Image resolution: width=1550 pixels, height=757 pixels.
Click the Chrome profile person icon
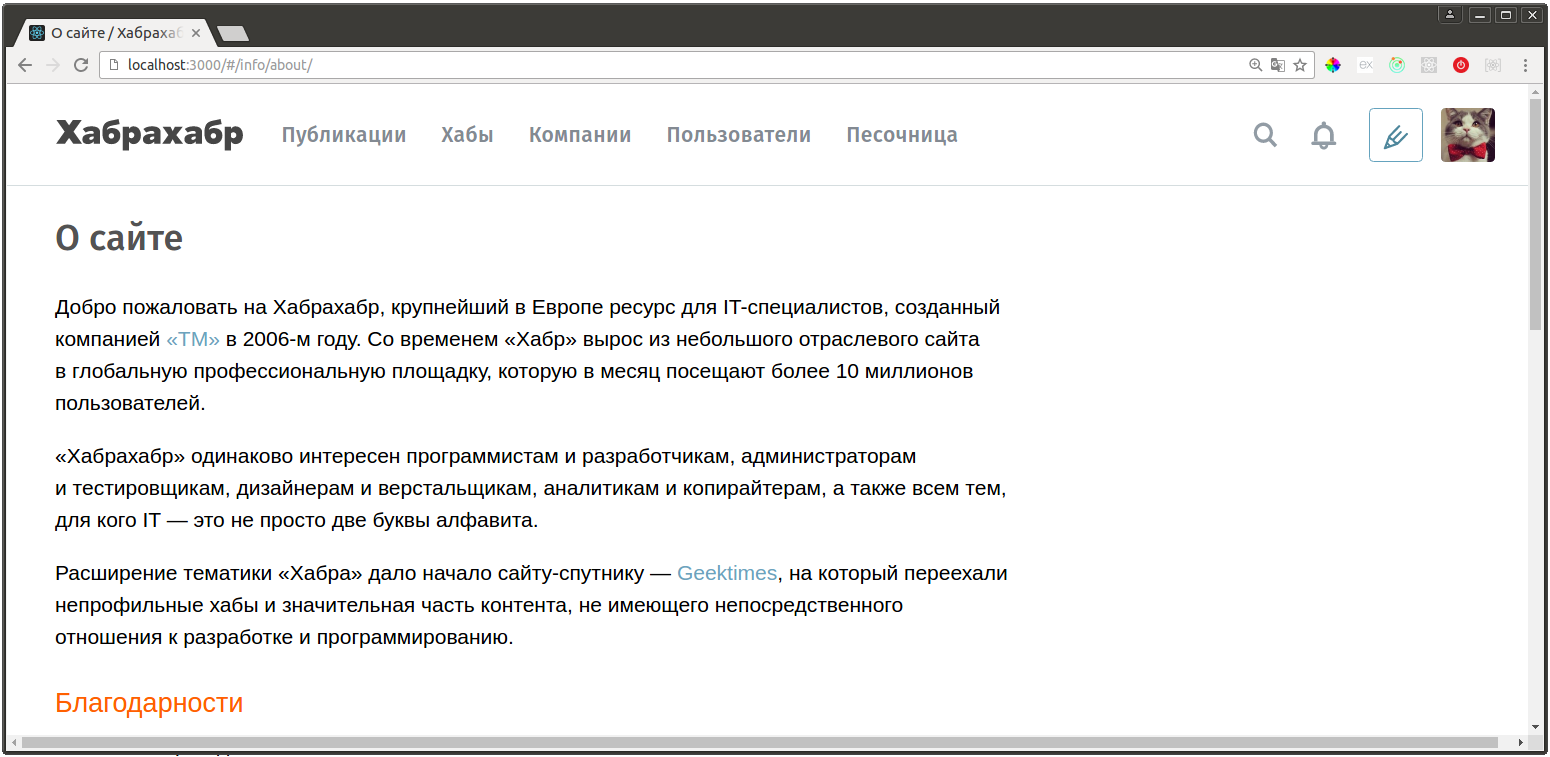point(1450,14)
